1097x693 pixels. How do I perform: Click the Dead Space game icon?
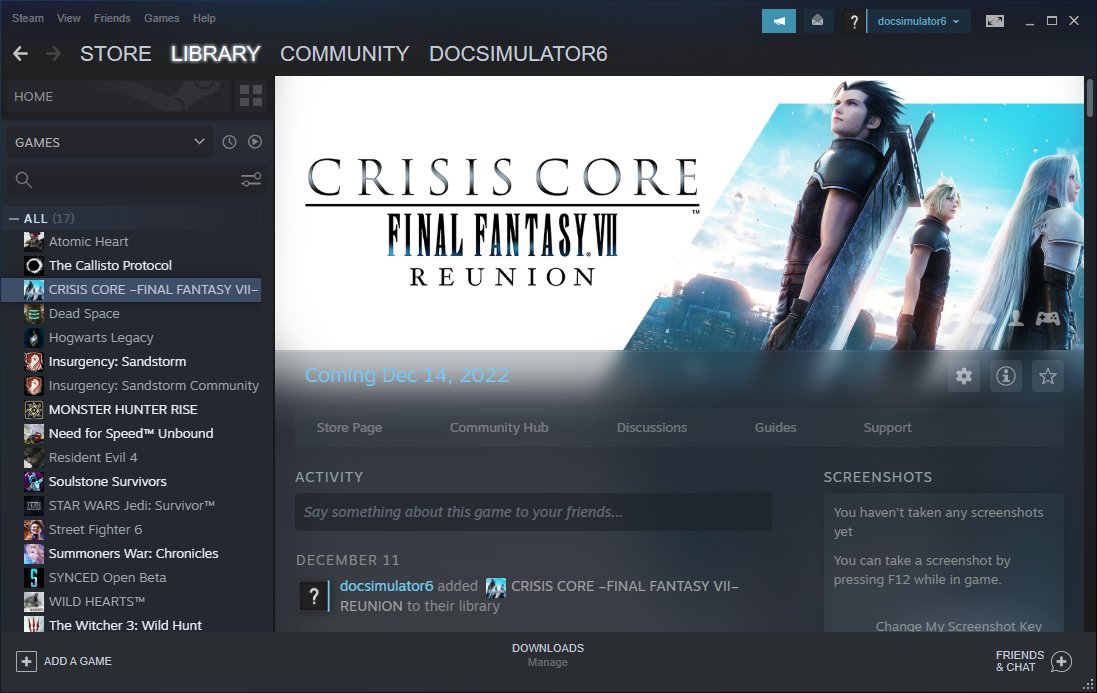click(x=34, y=313)
